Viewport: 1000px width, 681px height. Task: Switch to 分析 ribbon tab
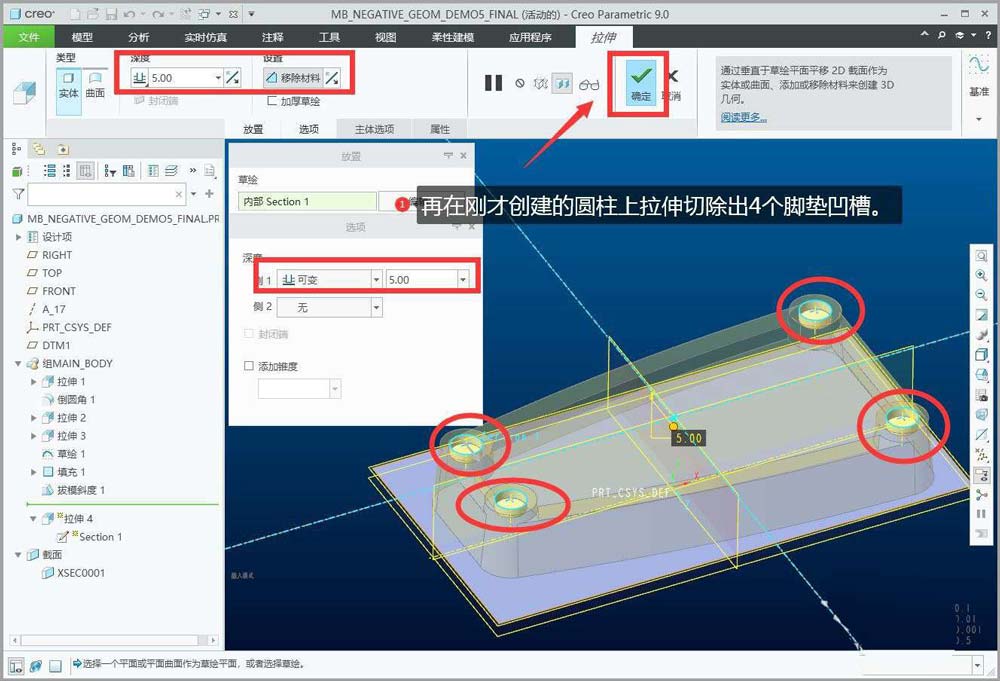click(x=138, y=37)
